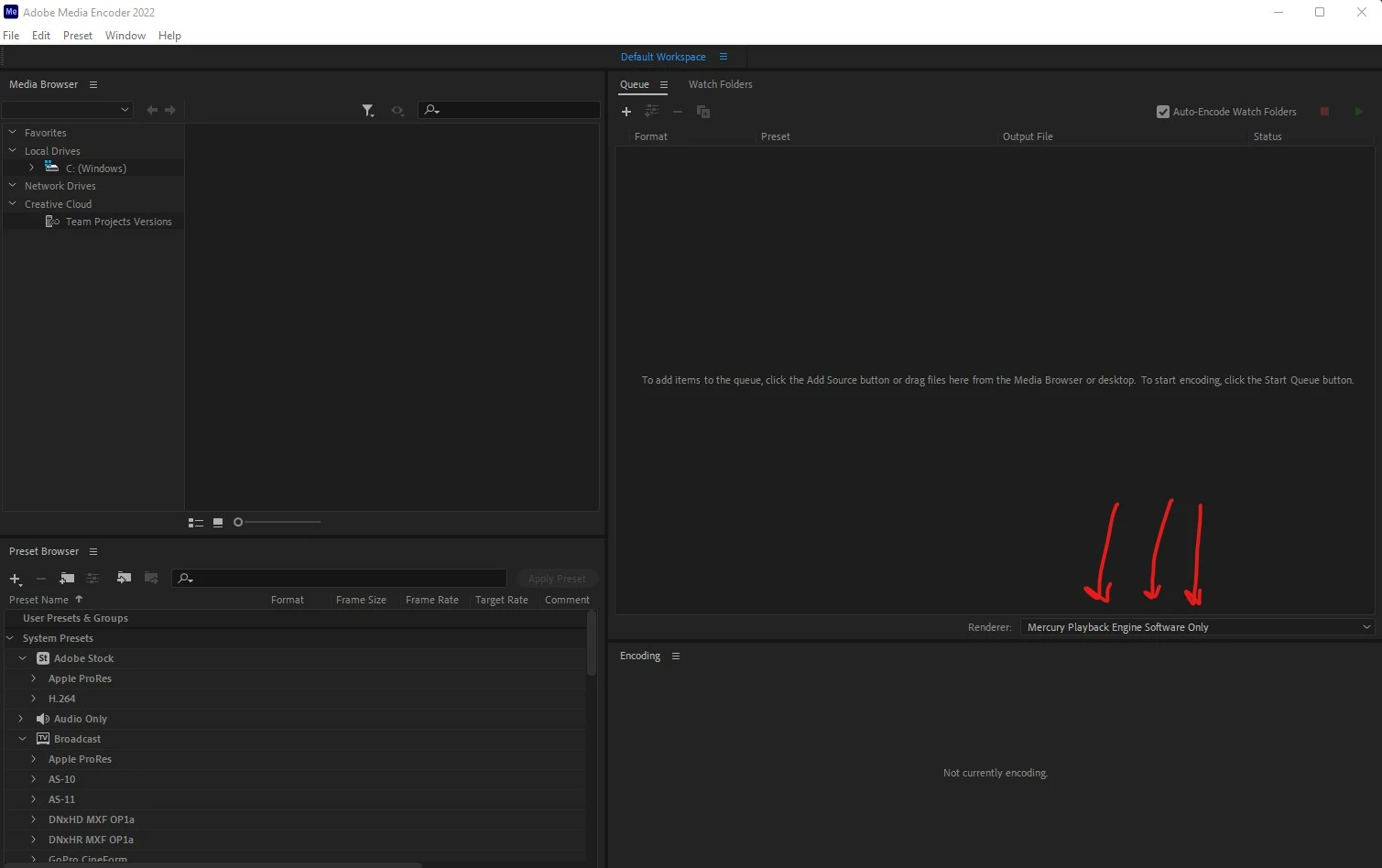Click the Default Workspace label
Screen dimensions: 1382x868
(663, 57)
